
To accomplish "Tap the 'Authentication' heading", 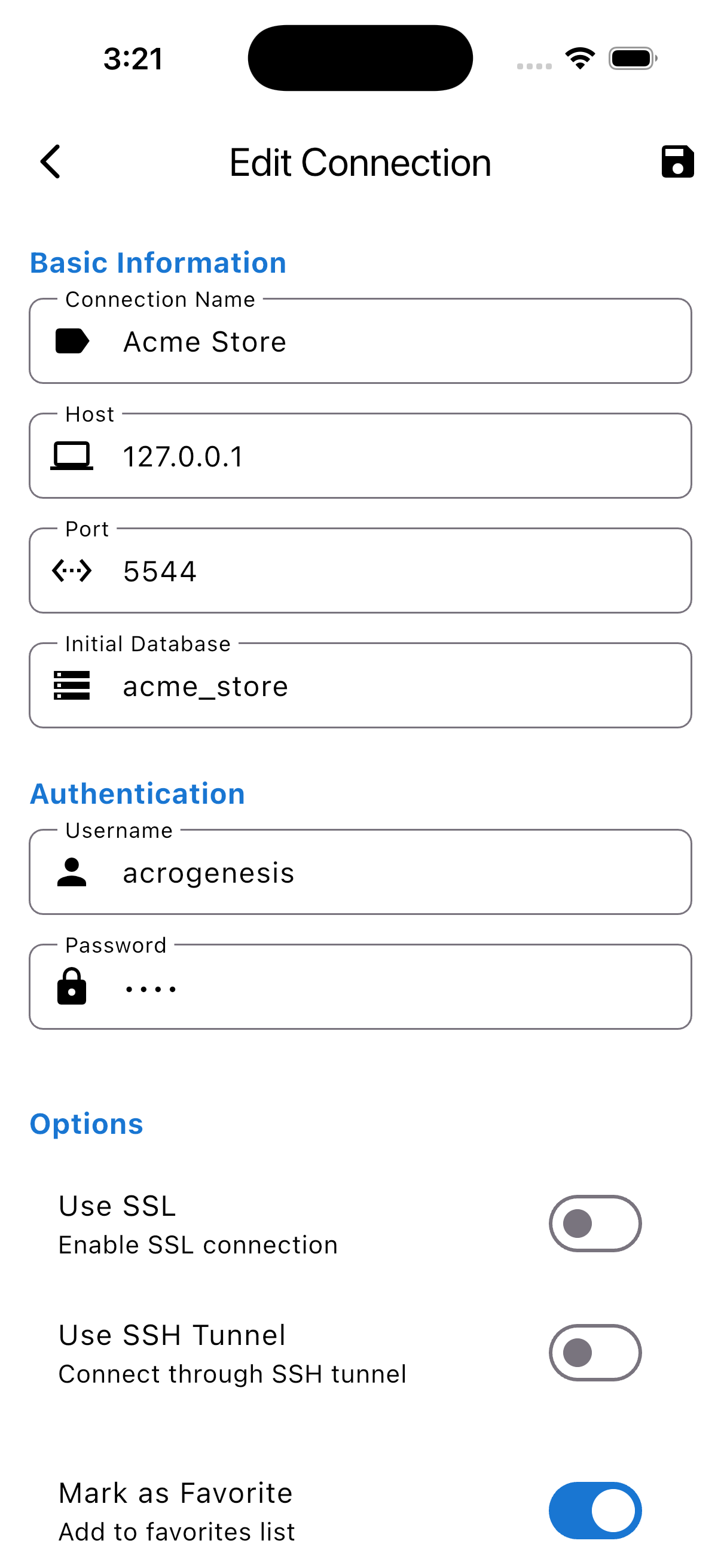I will tap(138, 794).
